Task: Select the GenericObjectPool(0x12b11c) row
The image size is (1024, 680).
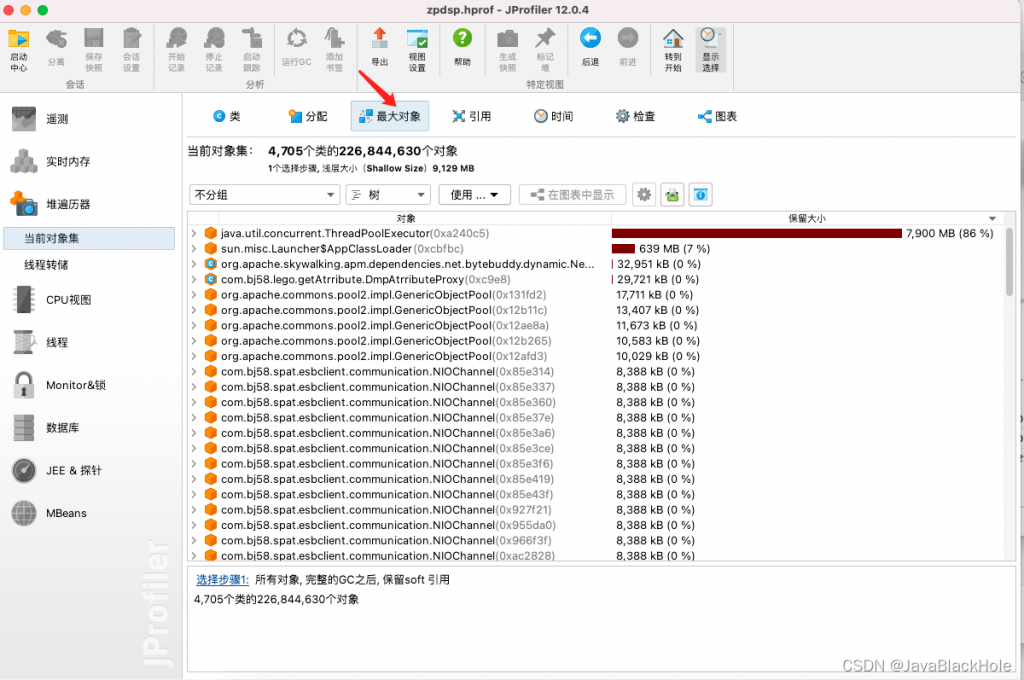Action: (x=596, y=310)
